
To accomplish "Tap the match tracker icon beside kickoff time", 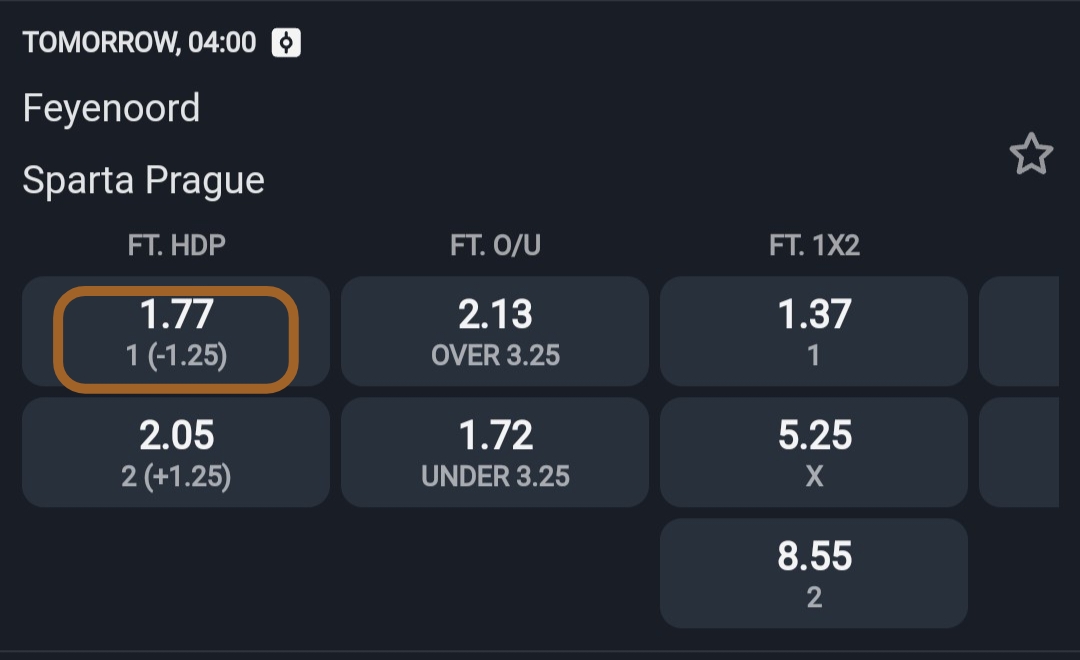I will (287, 43).
